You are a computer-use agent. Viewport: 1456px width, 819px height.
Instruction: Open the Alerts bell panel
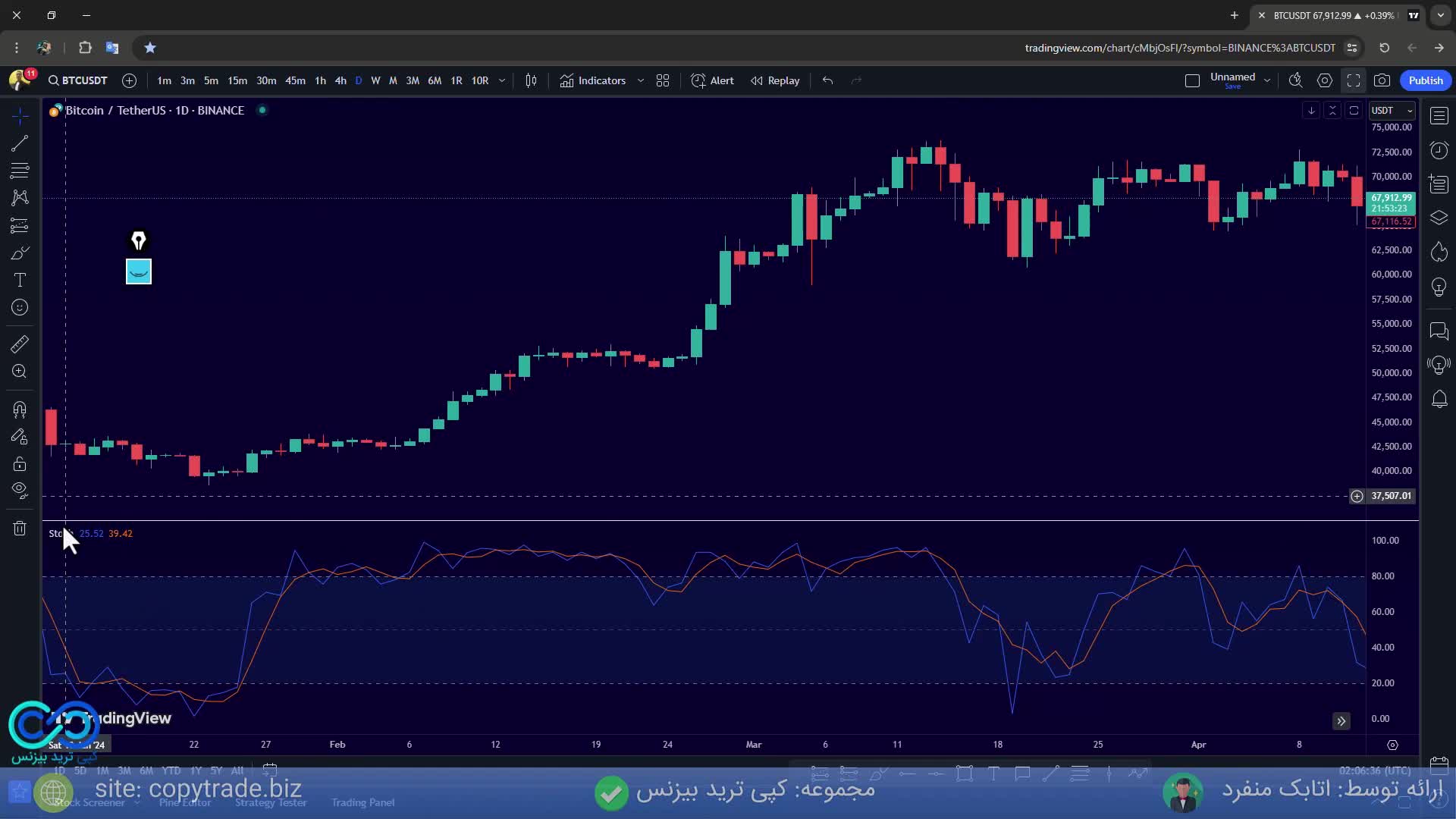coord(1439,399)
